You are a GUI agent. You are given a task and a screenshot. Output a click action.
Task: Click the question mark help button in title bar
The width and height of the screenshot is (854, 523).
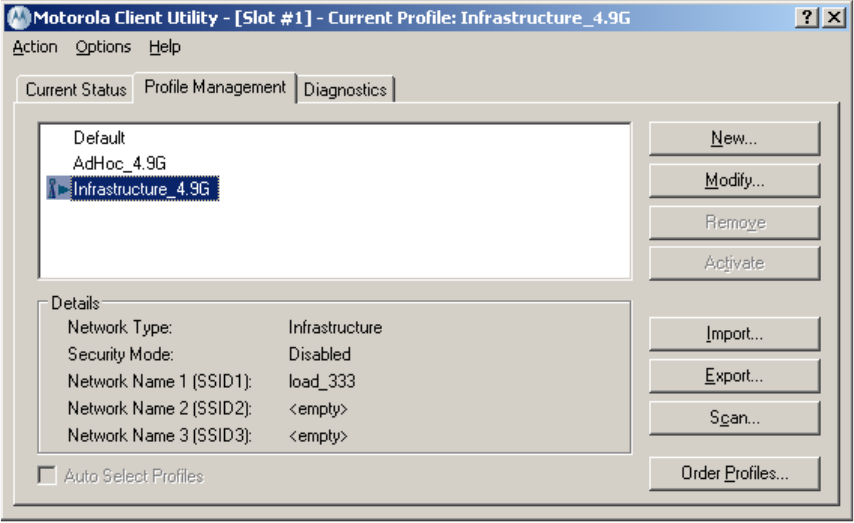click(807, 17)
